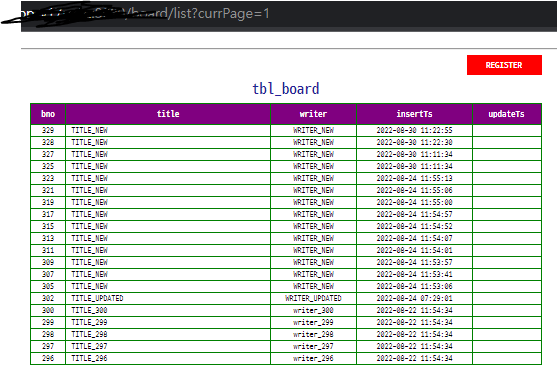Click TITLE_NEW in row 323
This screenshot has width=557, height=366.
coord(90,178)
